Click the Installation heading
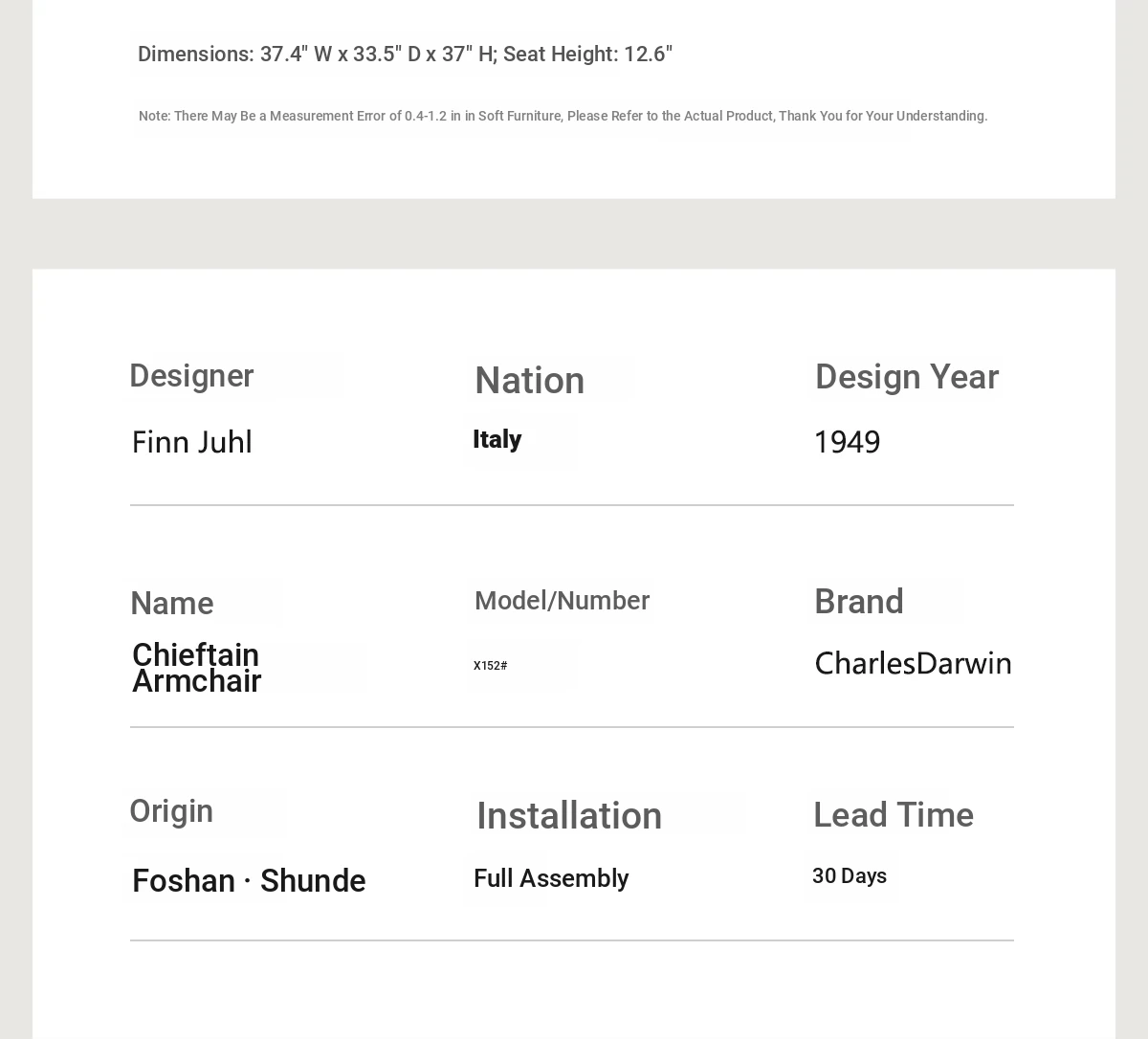 569,816
